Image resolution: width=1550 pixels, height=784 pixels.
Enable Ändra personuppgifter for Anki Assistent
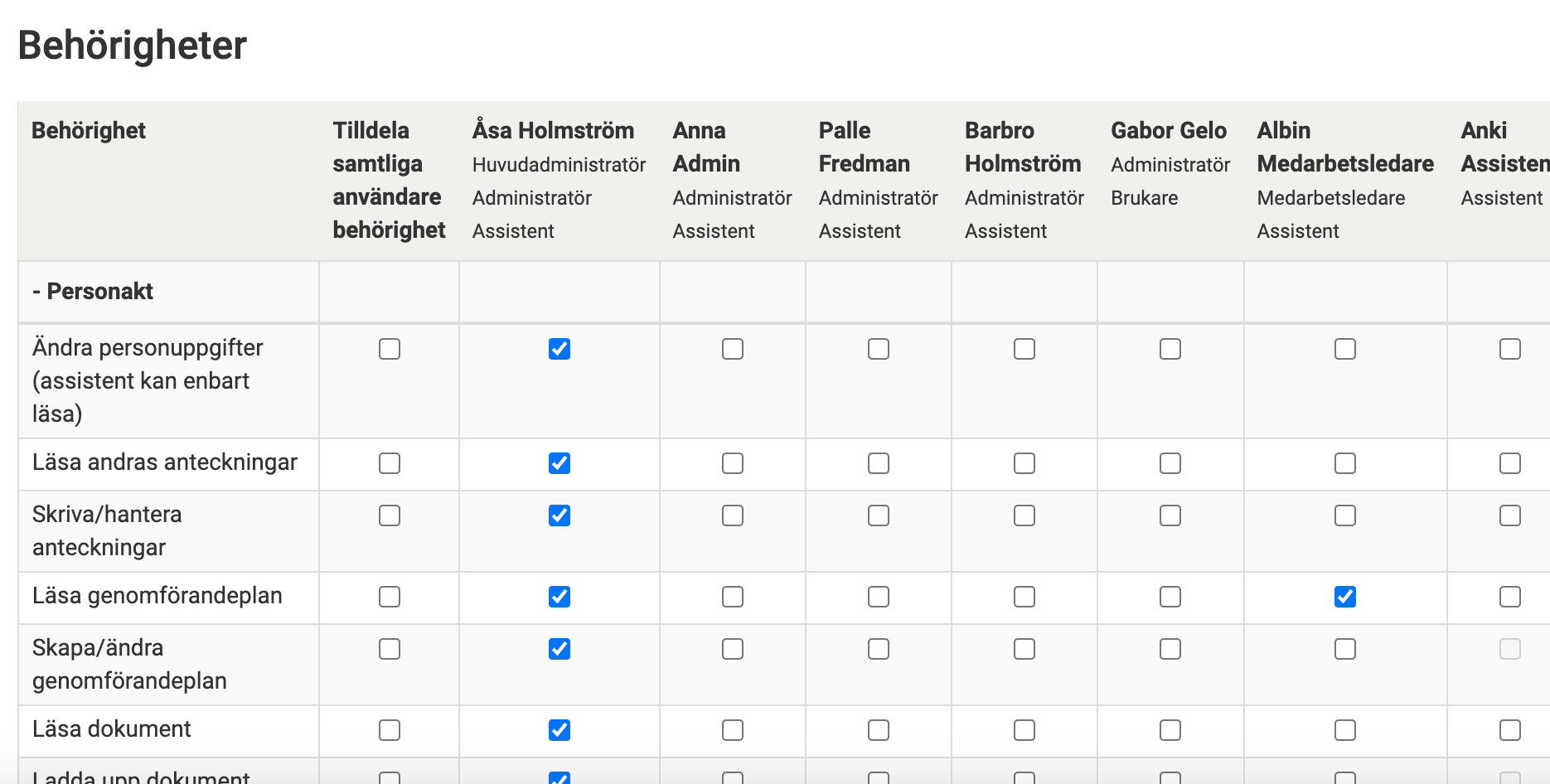tap(1509, 349)
